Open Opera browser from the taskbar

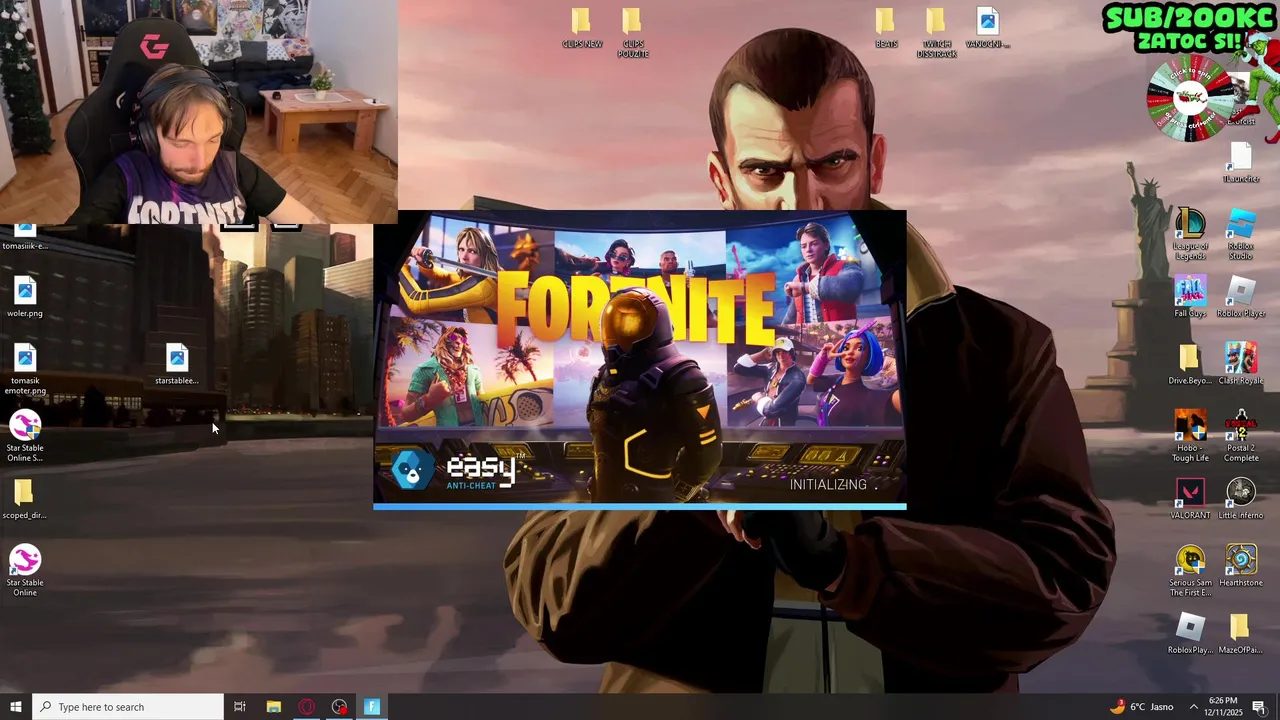click(306, 707)
